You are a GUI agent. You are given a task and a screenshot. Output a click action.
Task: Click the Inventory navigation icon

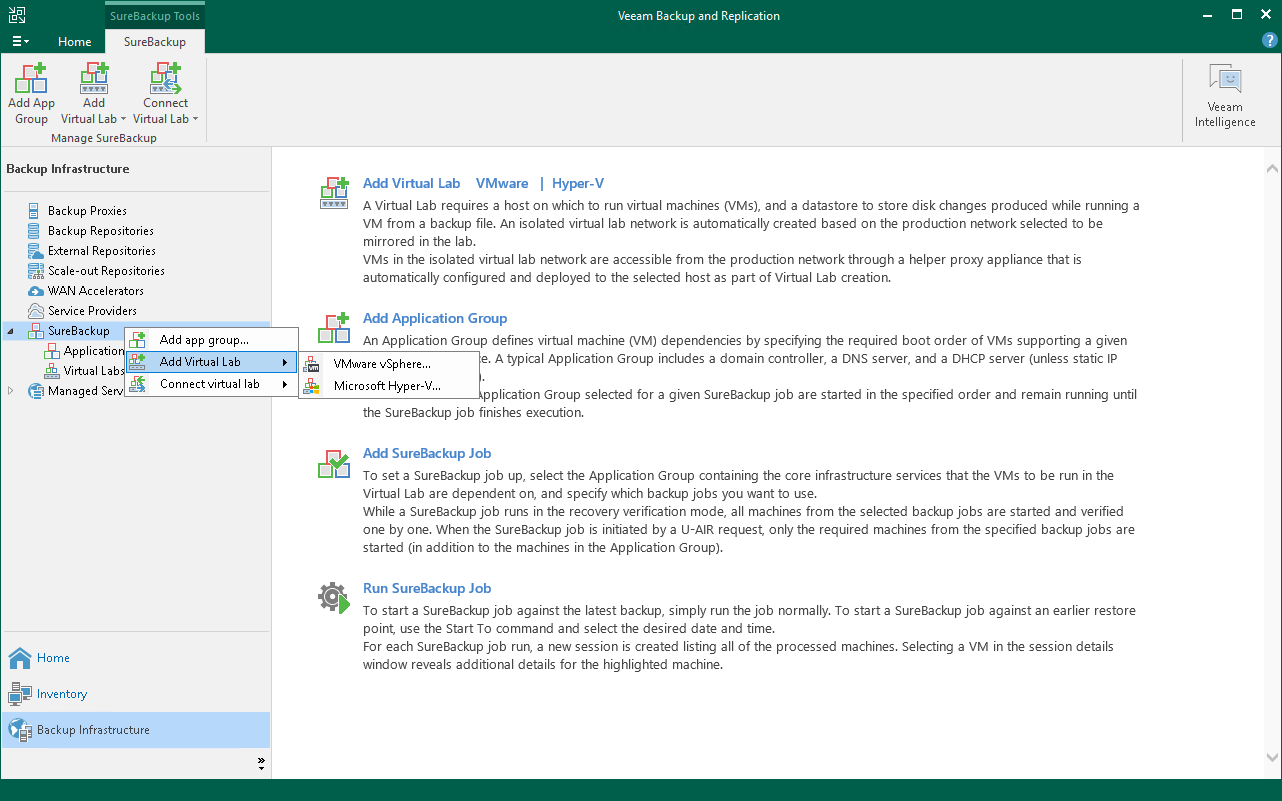(x=20, y=694)
